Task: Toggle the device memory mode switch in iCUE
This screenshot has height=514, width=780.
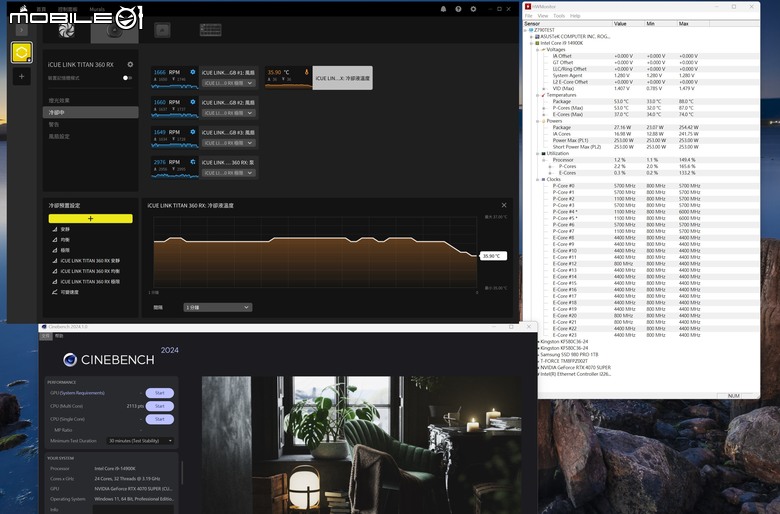Action: click(127, 78)
